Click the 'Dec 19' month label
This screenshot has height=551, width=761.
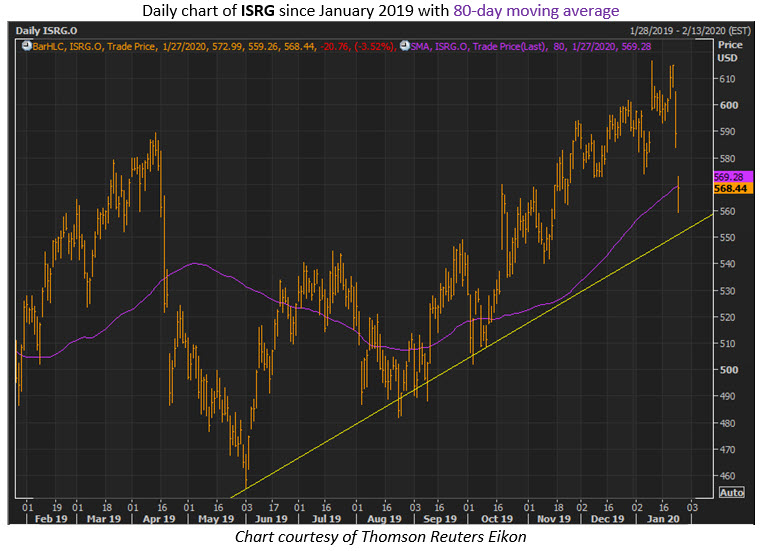pyautogui.click(x=608, y=518)
